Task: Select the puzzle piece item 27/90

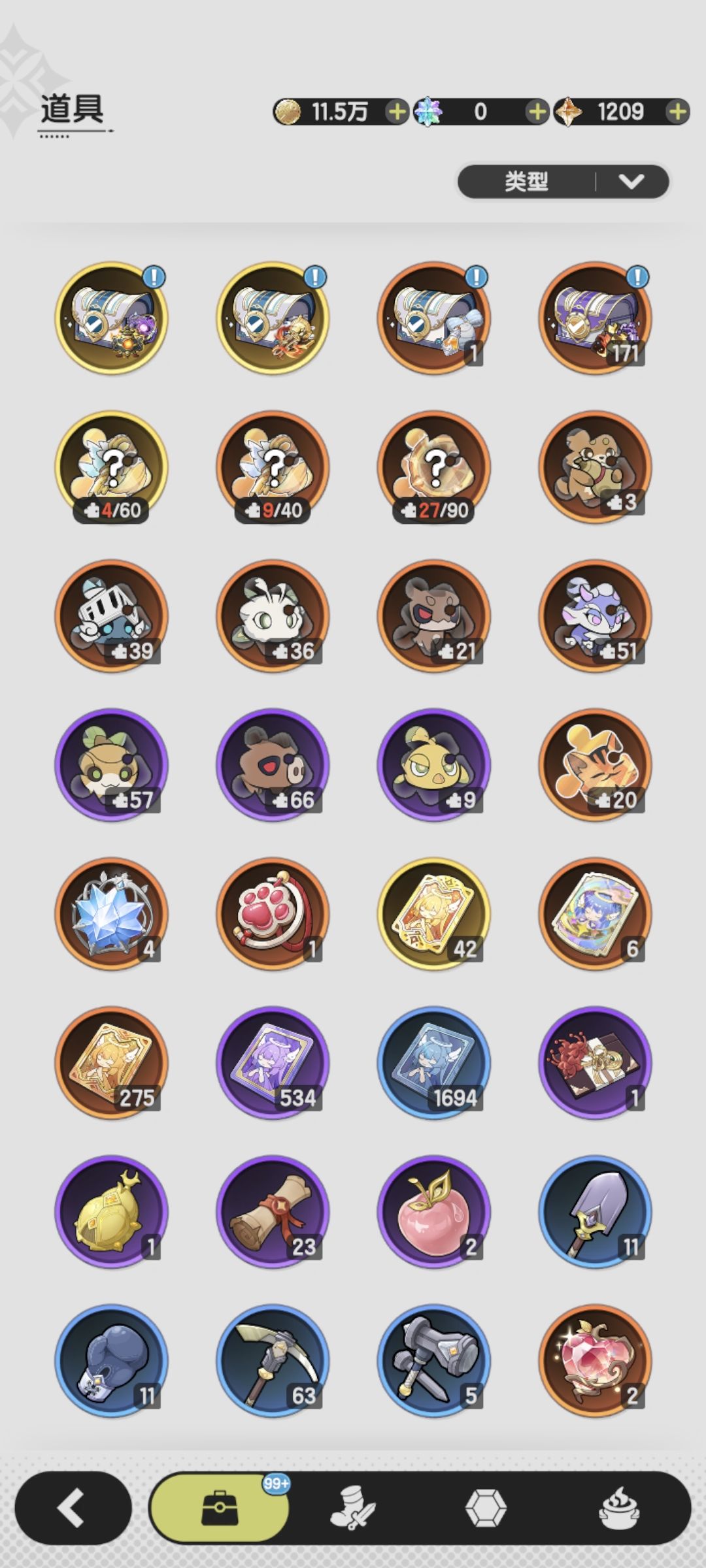Action: 434,466
